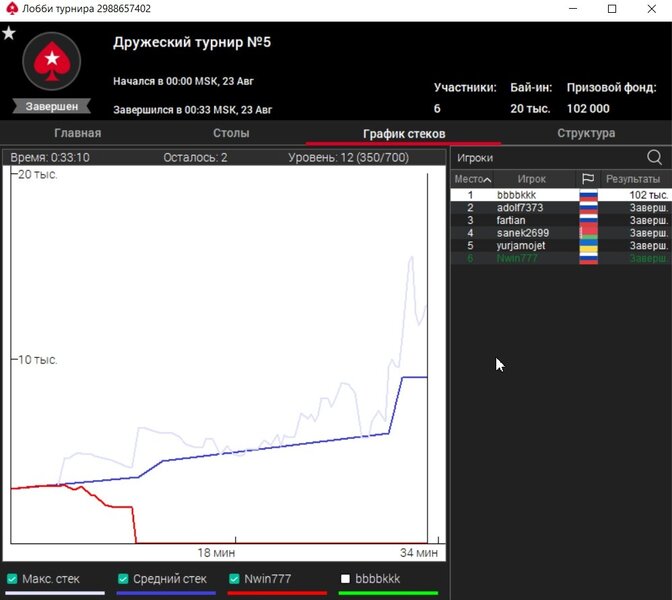Enable the bbbbkkk graph line checkbox
Screen dimensions: 672x600
click(x=345, y=579)
